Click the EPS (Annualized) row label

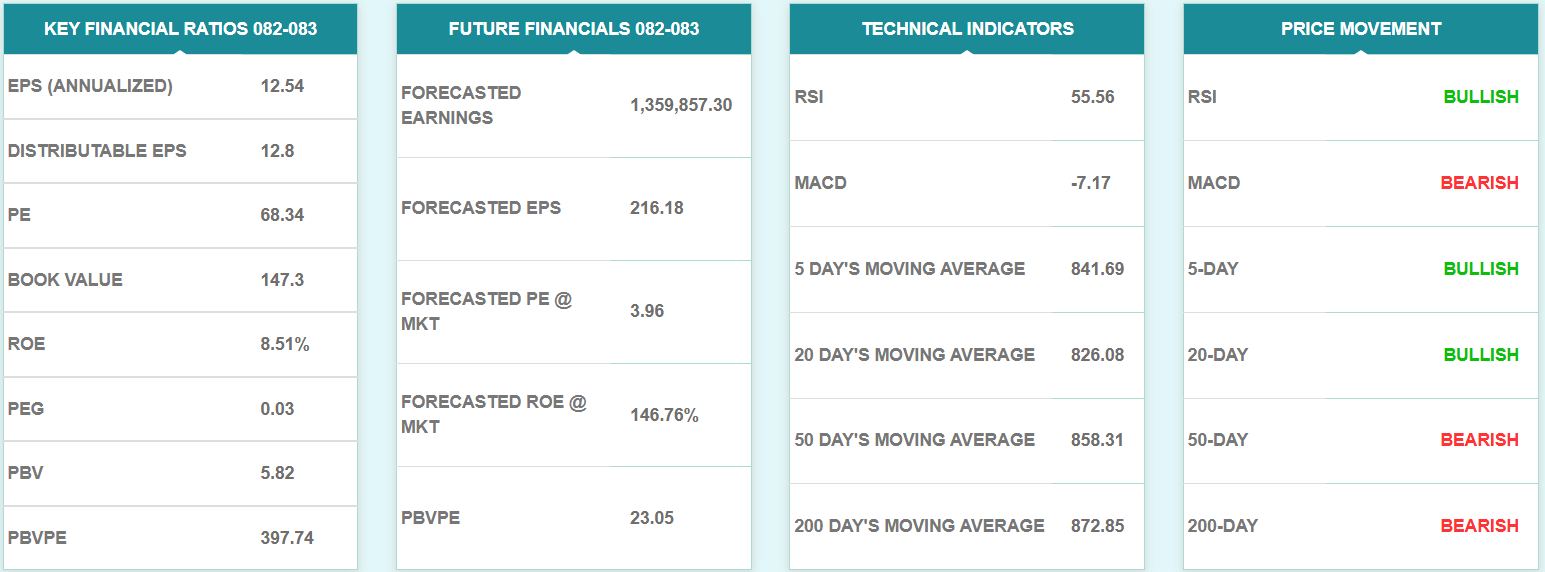click(x=90, y=86)
